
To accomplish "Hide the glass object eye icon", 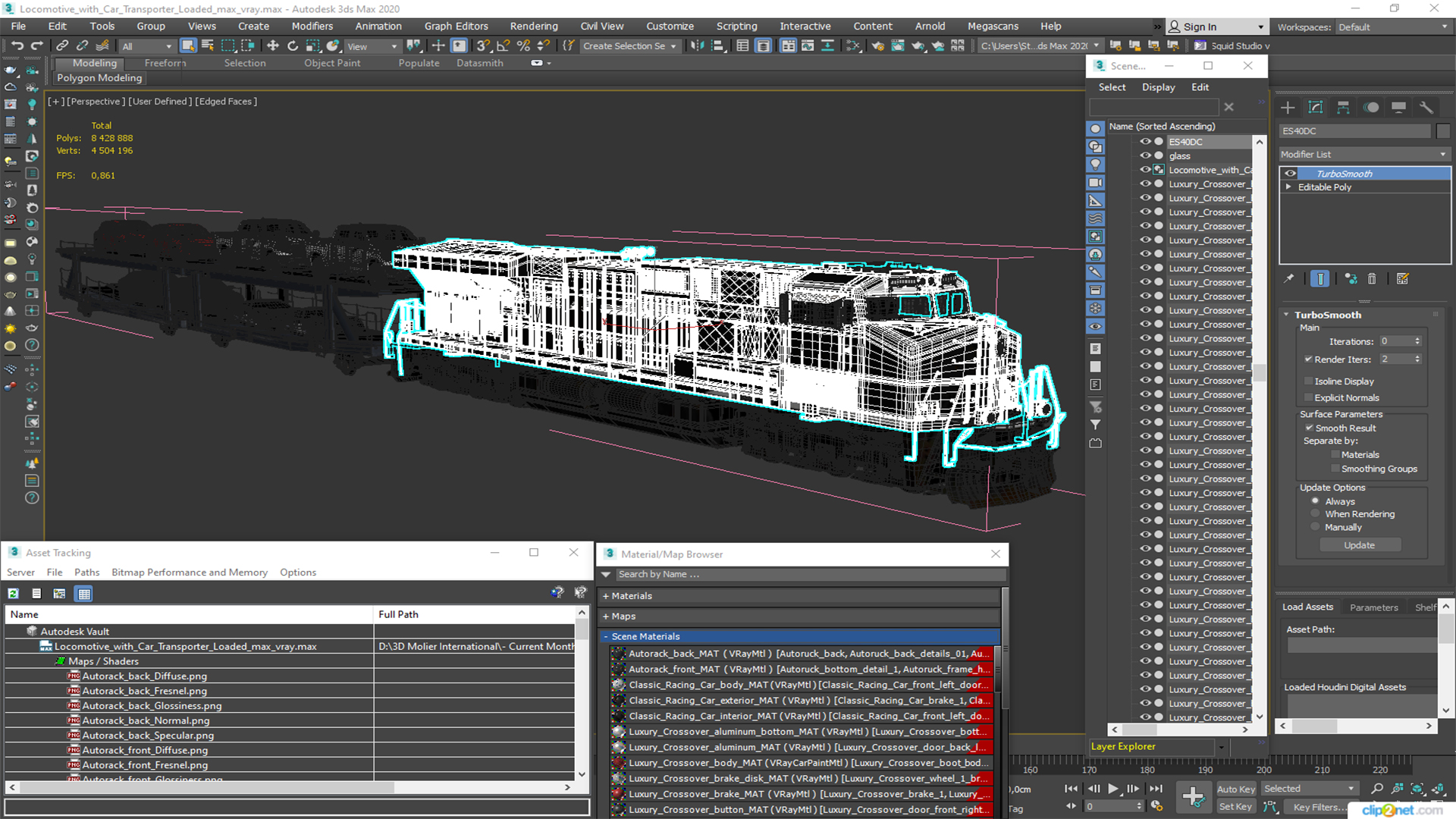I will [x=1145, y=155].
